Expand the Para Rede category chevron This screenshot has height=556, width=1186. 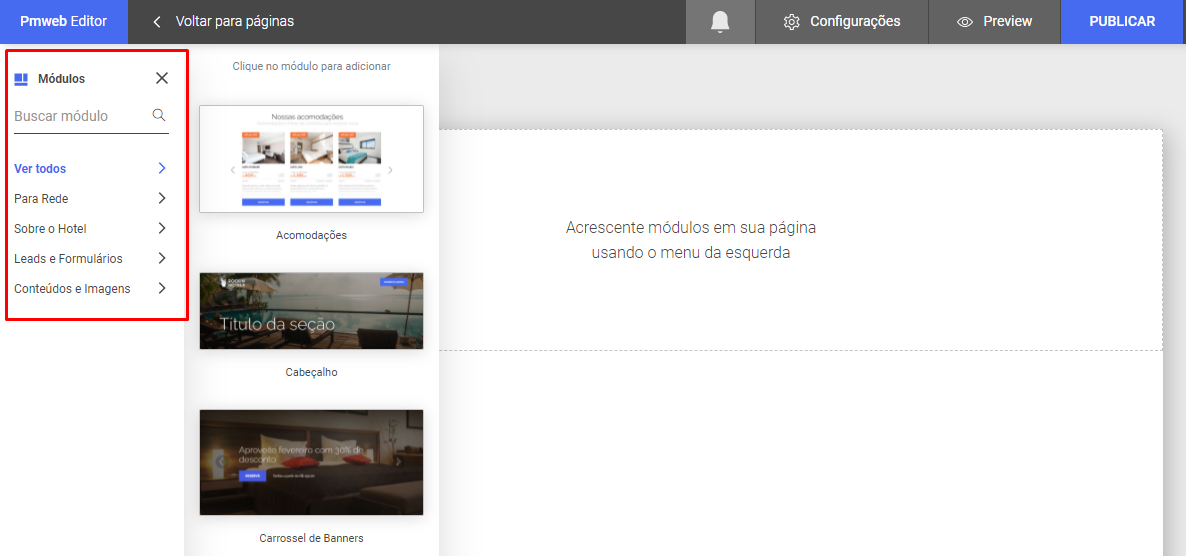click(x=162, y=198)
